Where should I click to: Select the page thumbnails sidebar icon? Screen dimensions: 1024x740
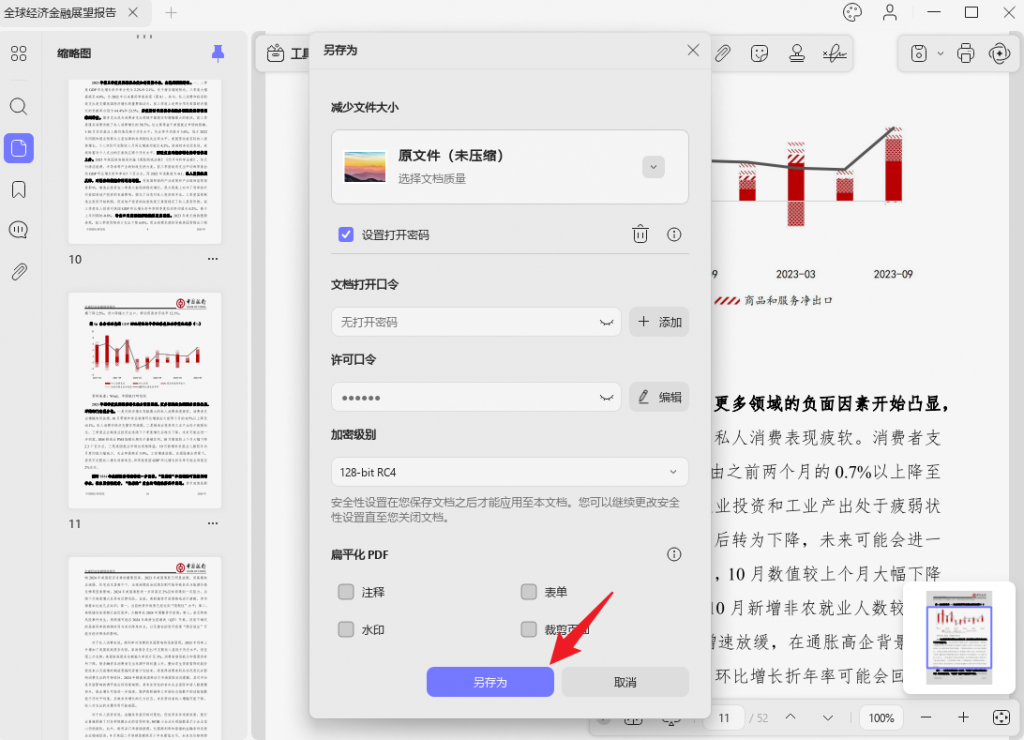[x=19, y=148]
